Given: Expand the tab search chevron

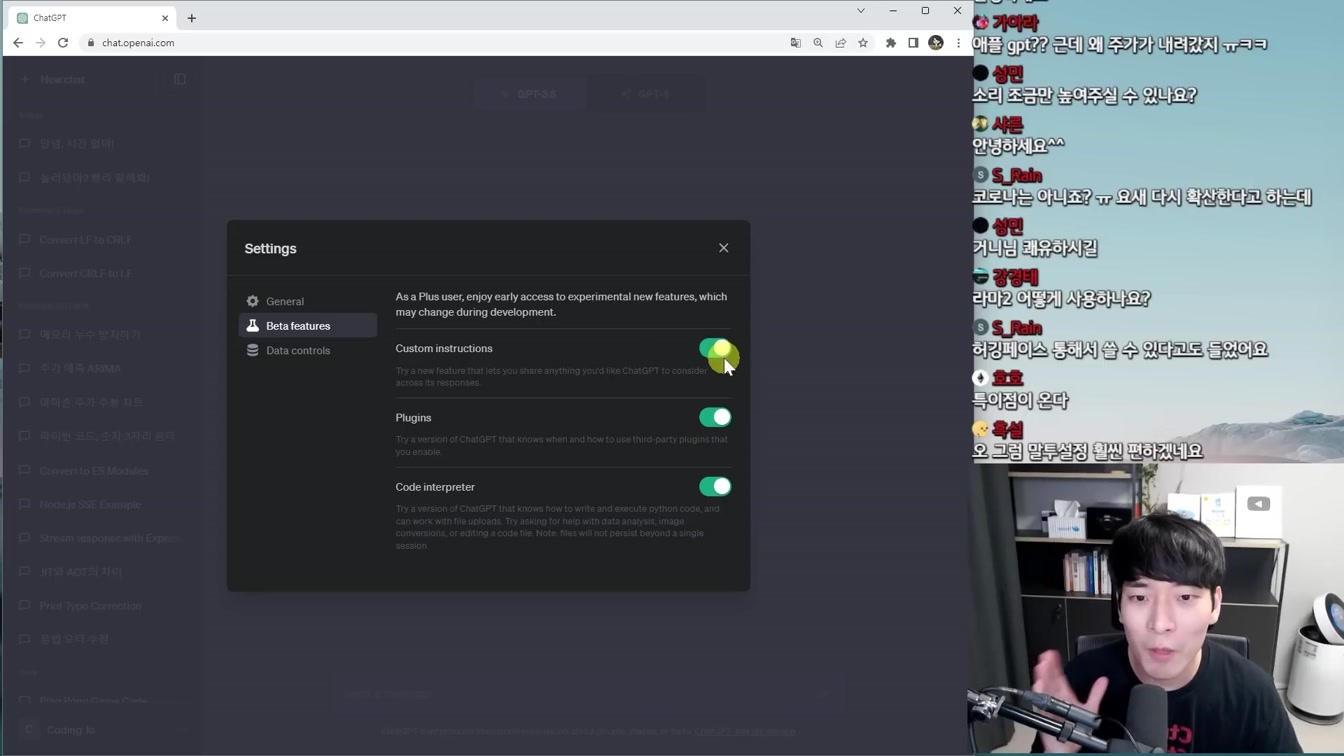Looking at the screenshot, I should point(861,11).
